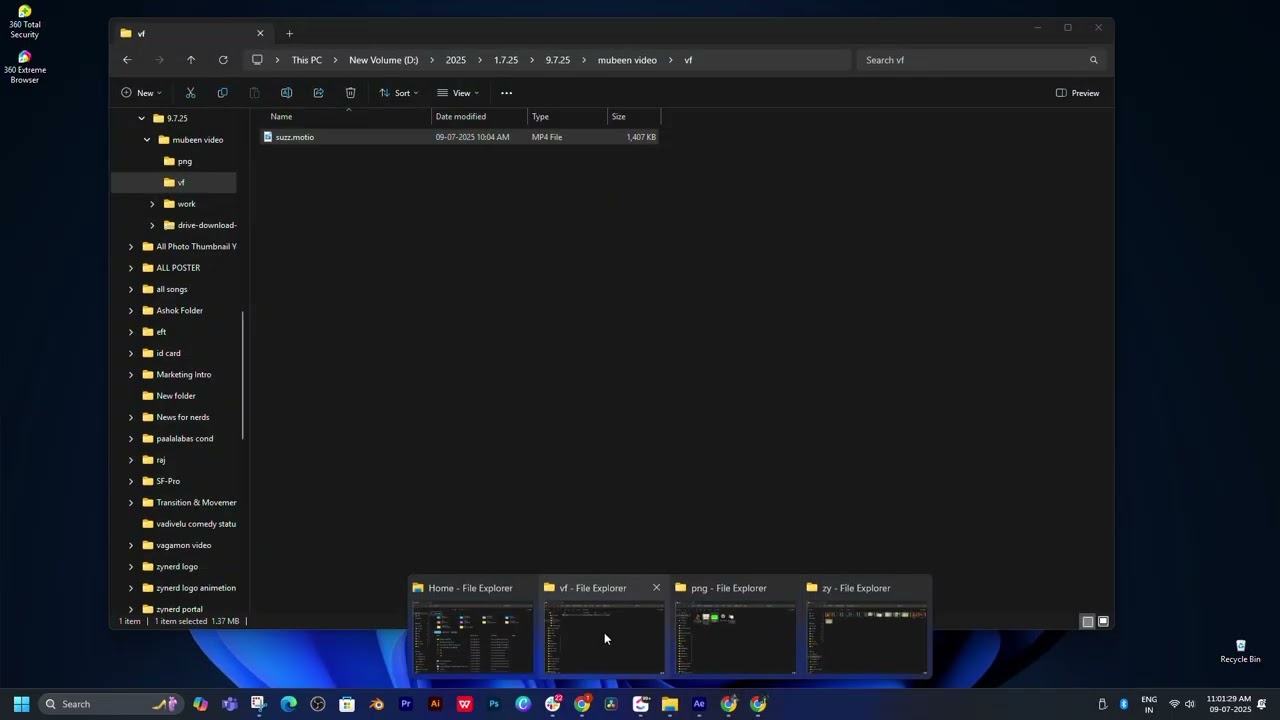Screen dimensions: 1280x720
Task: Open Photoshop from the taskbar
Action: pyautogui.click(x=493, y=704)
